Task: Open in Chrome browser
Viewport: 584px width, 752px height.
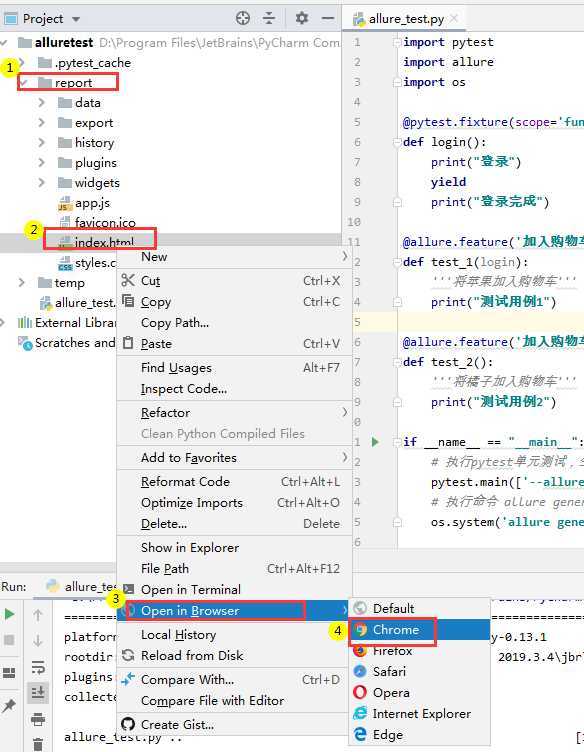Action: click(x=420, y=630)
